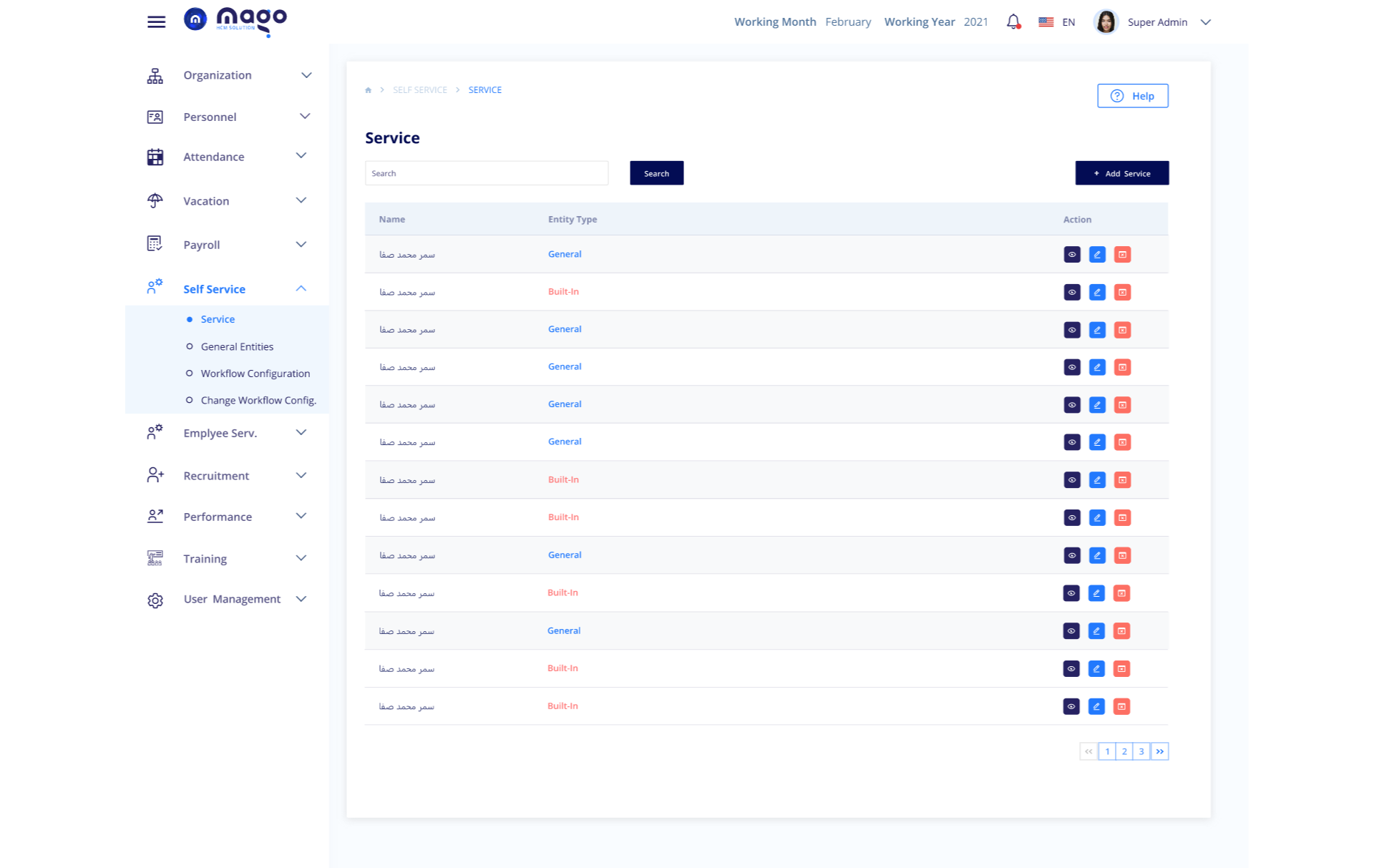Collapse the Self Service section
This screenshot has width=1374, height=868.
(x=301, y=288)
